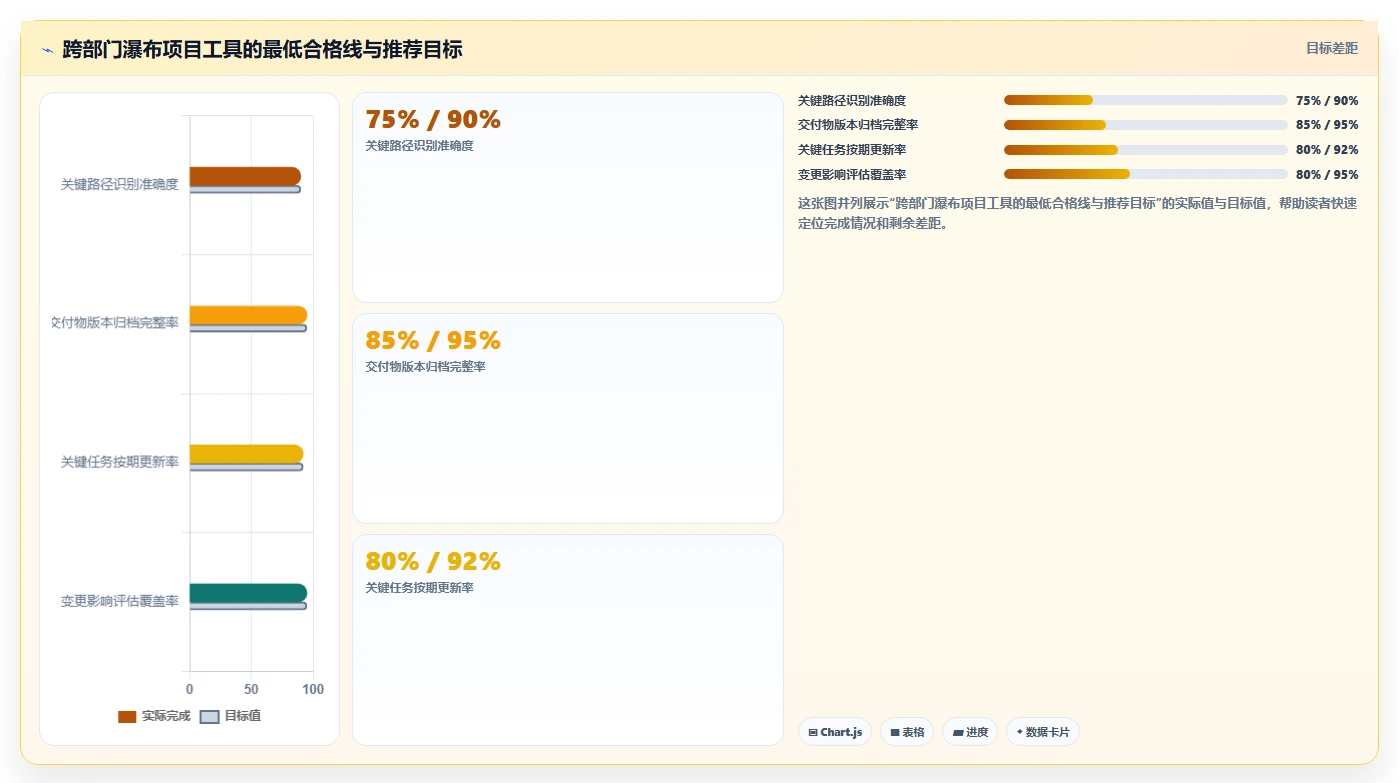
Task: Click the 交付物版本归档完整率 progress bar
Action: [1146, 125]
